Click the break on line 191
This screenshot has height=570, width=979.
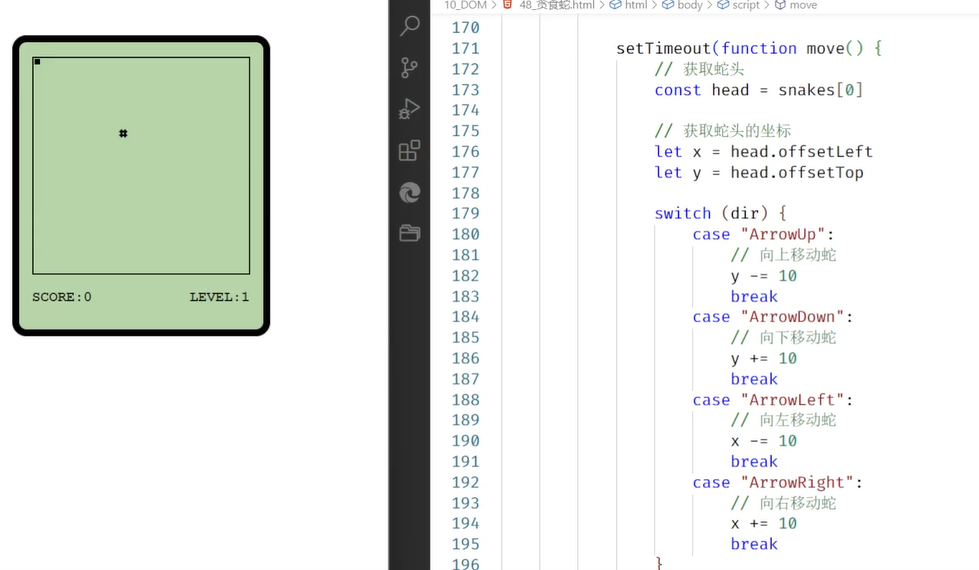point(754,462)
